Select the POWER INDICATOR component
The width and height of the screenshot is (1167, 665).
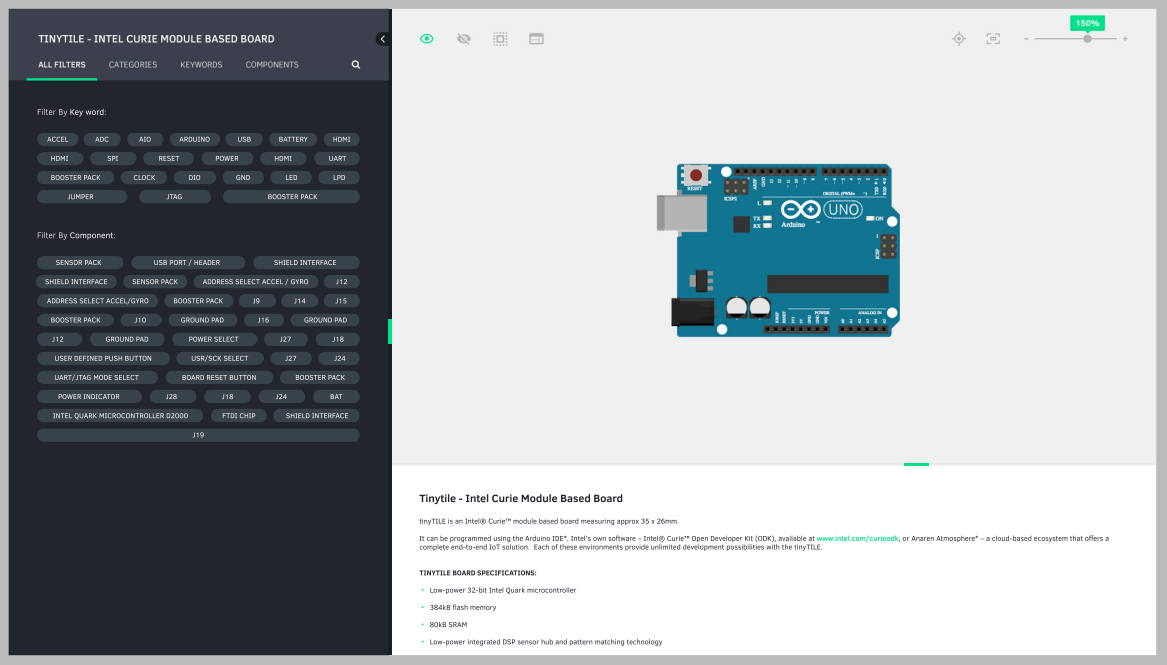point(89,398)
